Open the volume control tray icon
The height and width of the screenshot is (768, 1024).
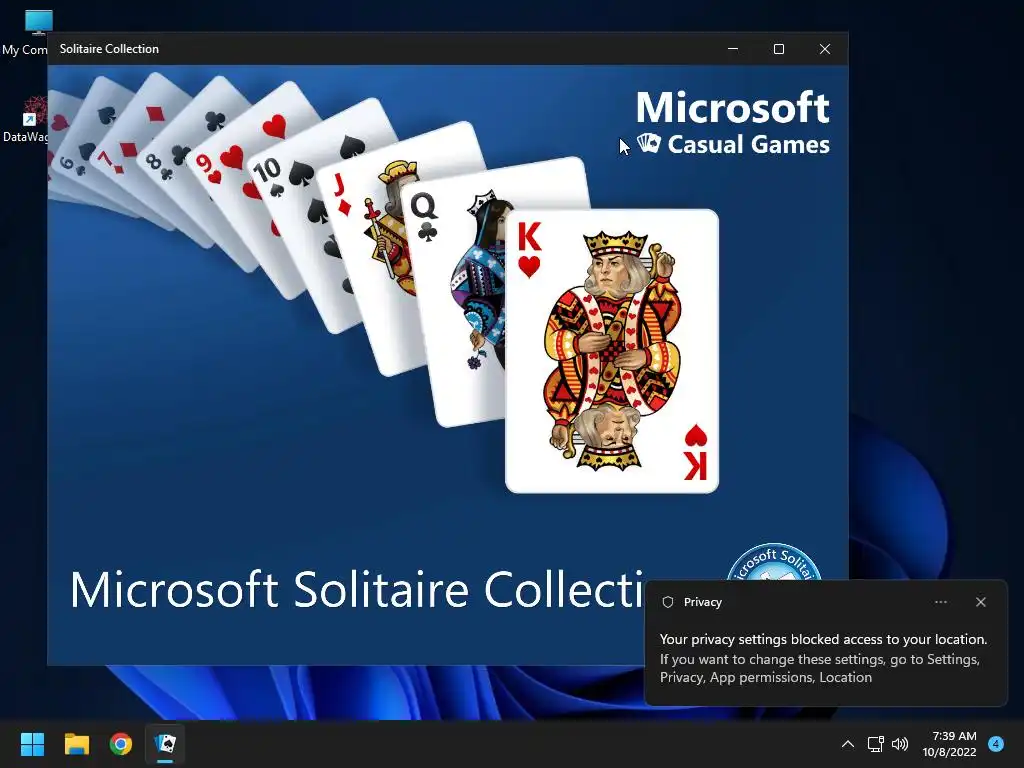(x=900, y=744)
